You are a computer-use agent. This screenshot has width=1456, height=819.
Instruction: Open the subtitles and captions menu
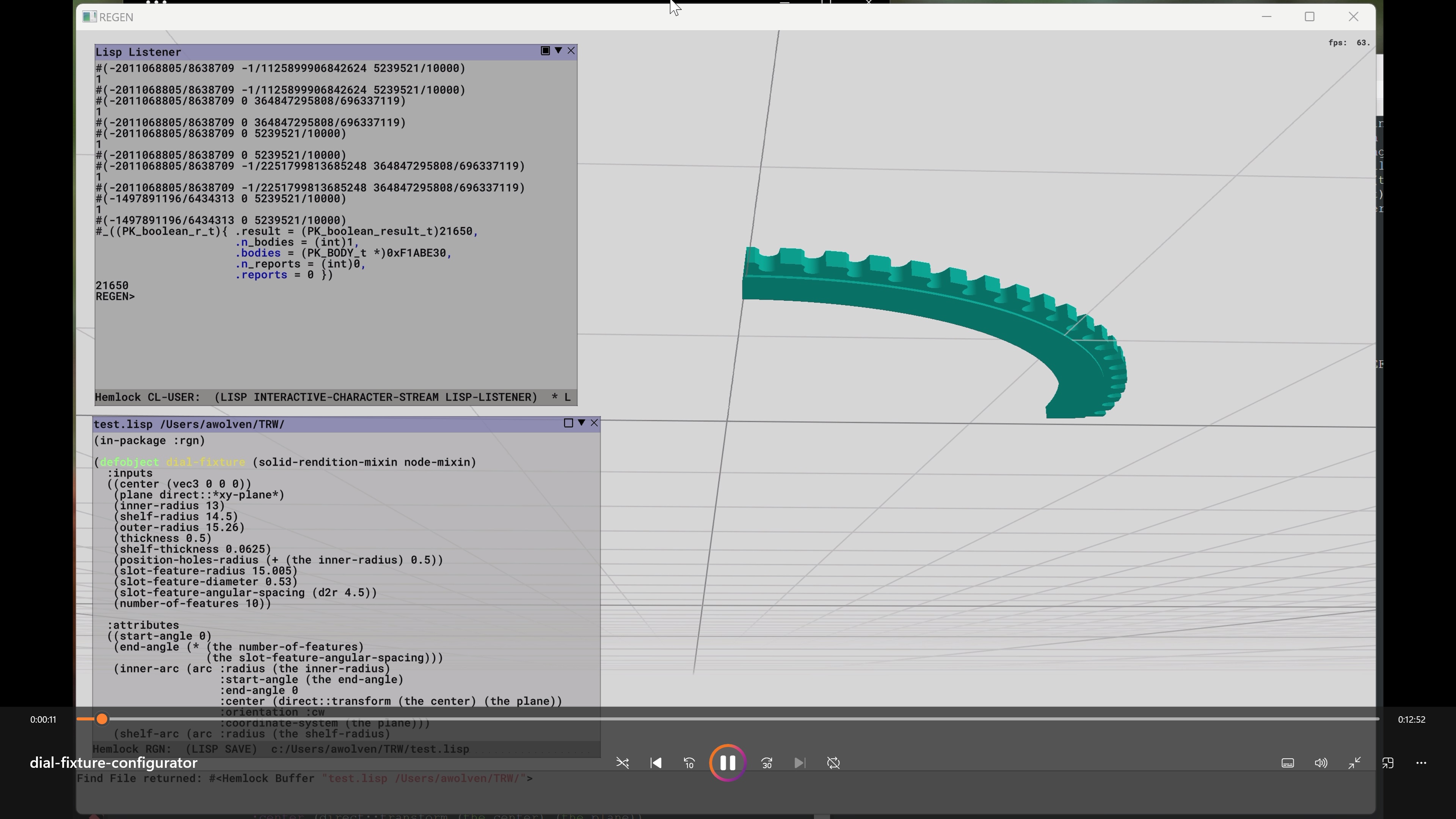[x=1288, y=763]
